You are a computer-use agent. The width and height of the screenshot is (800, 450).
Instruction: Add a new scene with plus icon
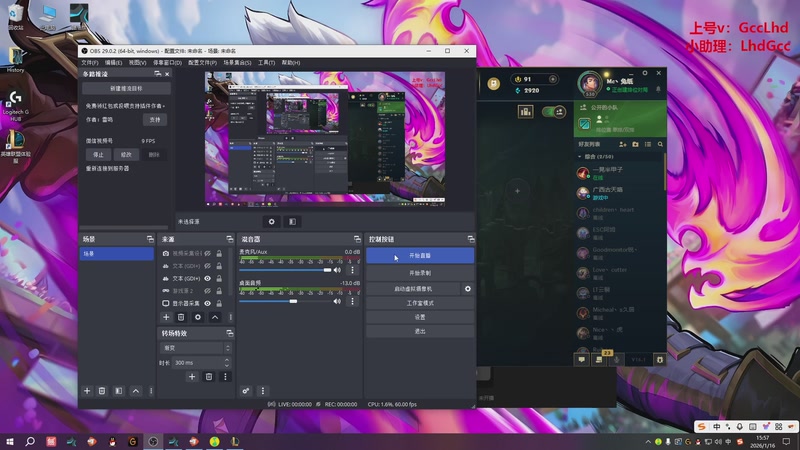(x=87, y=391)
